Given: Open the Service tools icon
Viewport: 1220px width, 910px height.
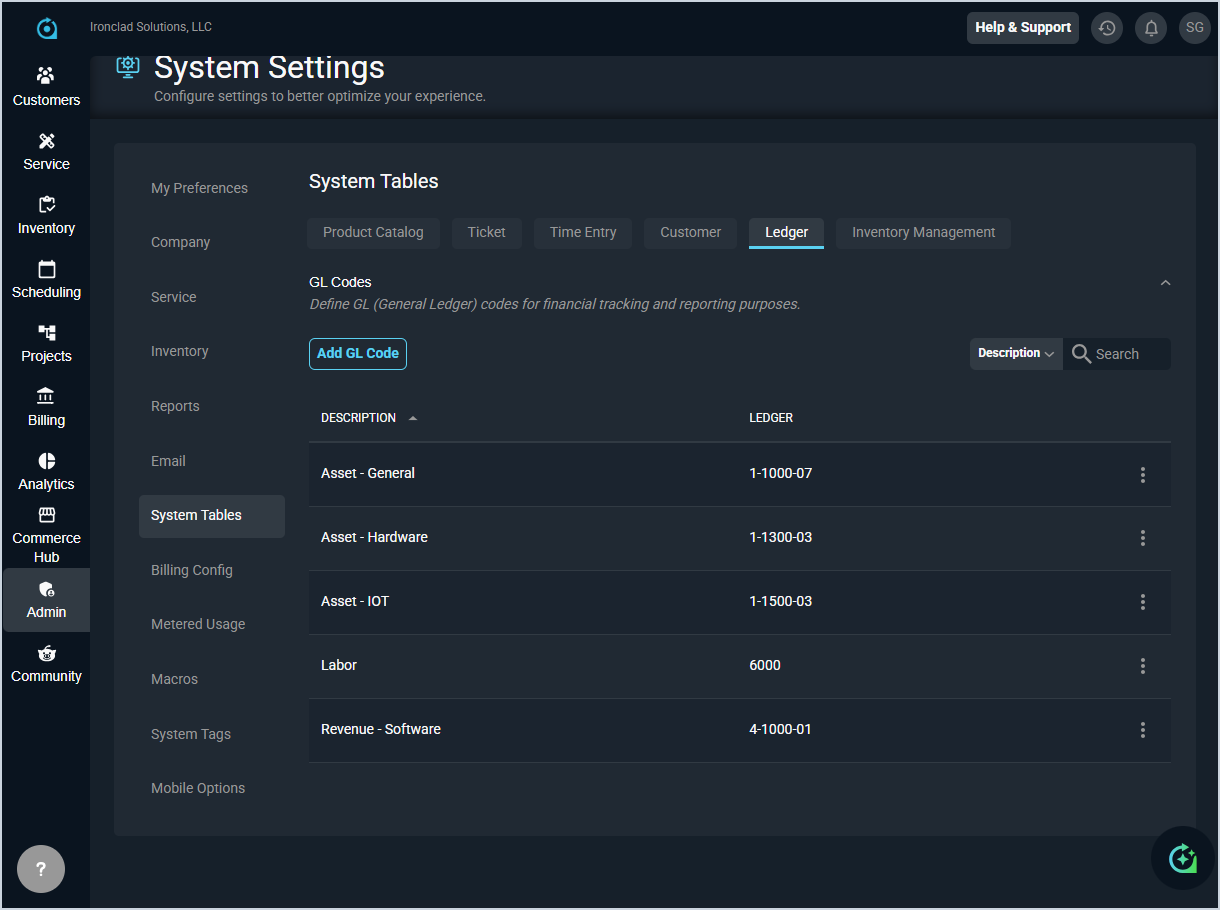Looking at the screenshot, I should point(46,141).
